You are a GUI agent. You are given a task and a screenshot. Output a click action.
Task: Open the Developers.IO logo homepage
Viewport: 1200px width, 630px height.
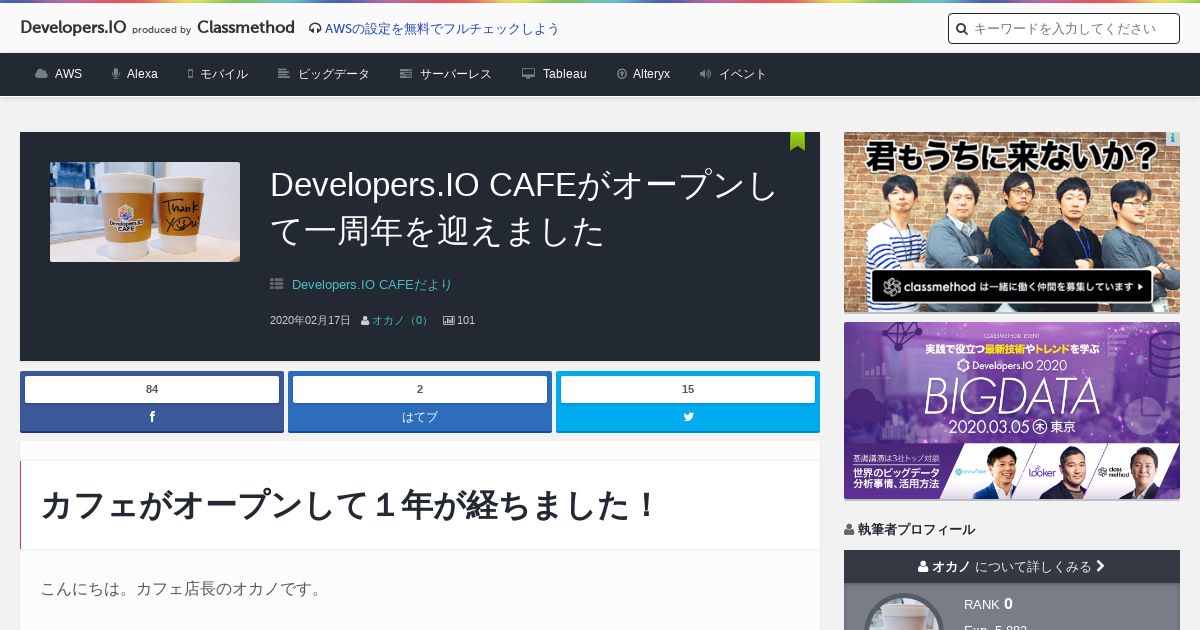73,27
